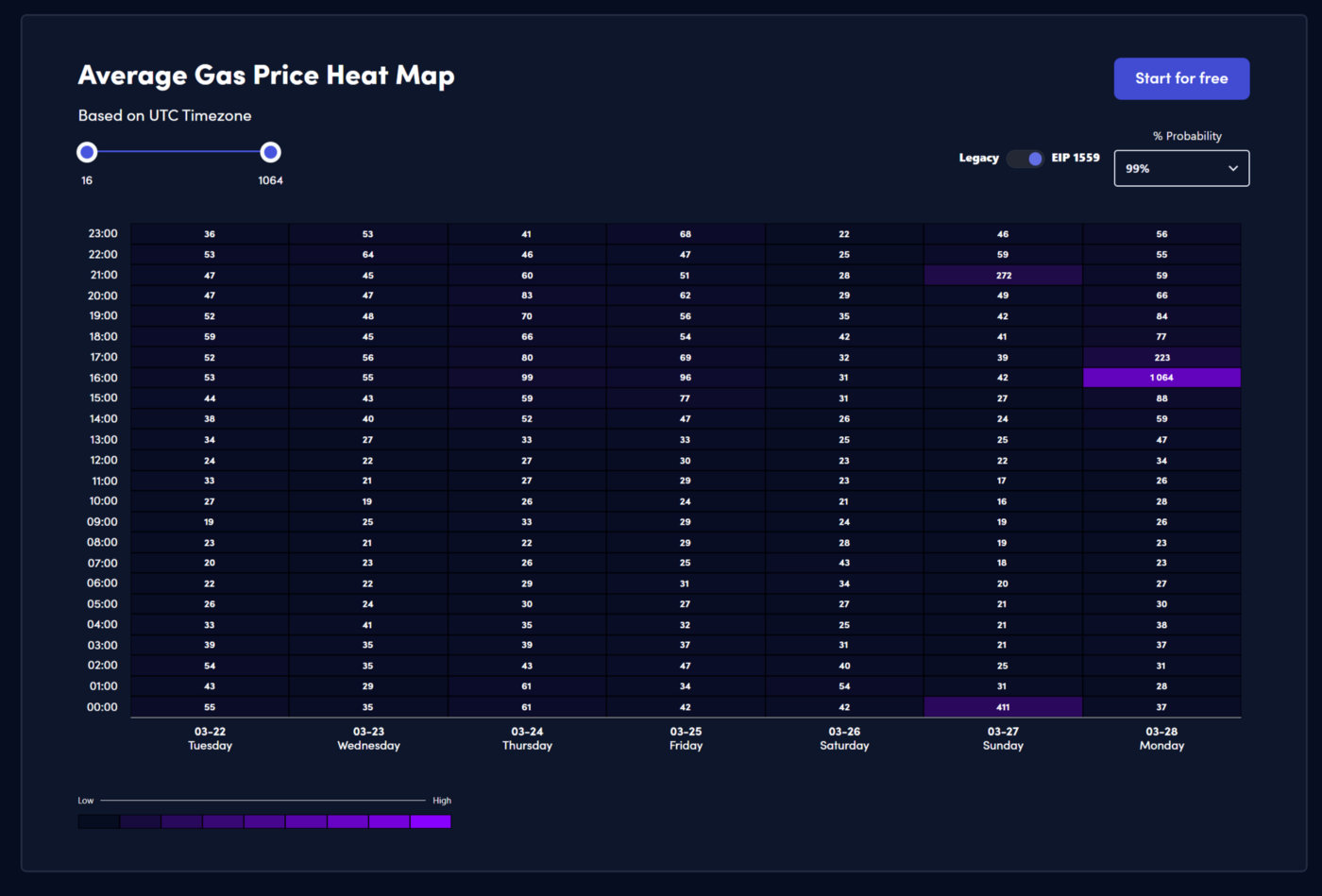1322x896 pixels.
Task: Click the chevron arrow in the 99% dropdown
Action: tap(1232, 168)
